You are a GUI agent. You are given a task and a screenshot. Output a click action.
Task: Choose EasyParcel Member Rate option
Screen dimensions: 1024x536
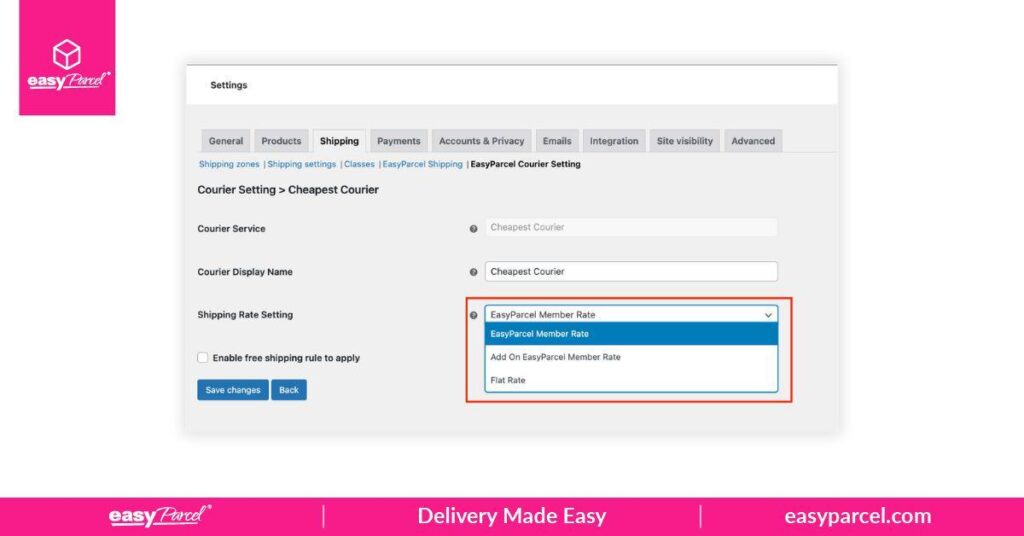631,334
